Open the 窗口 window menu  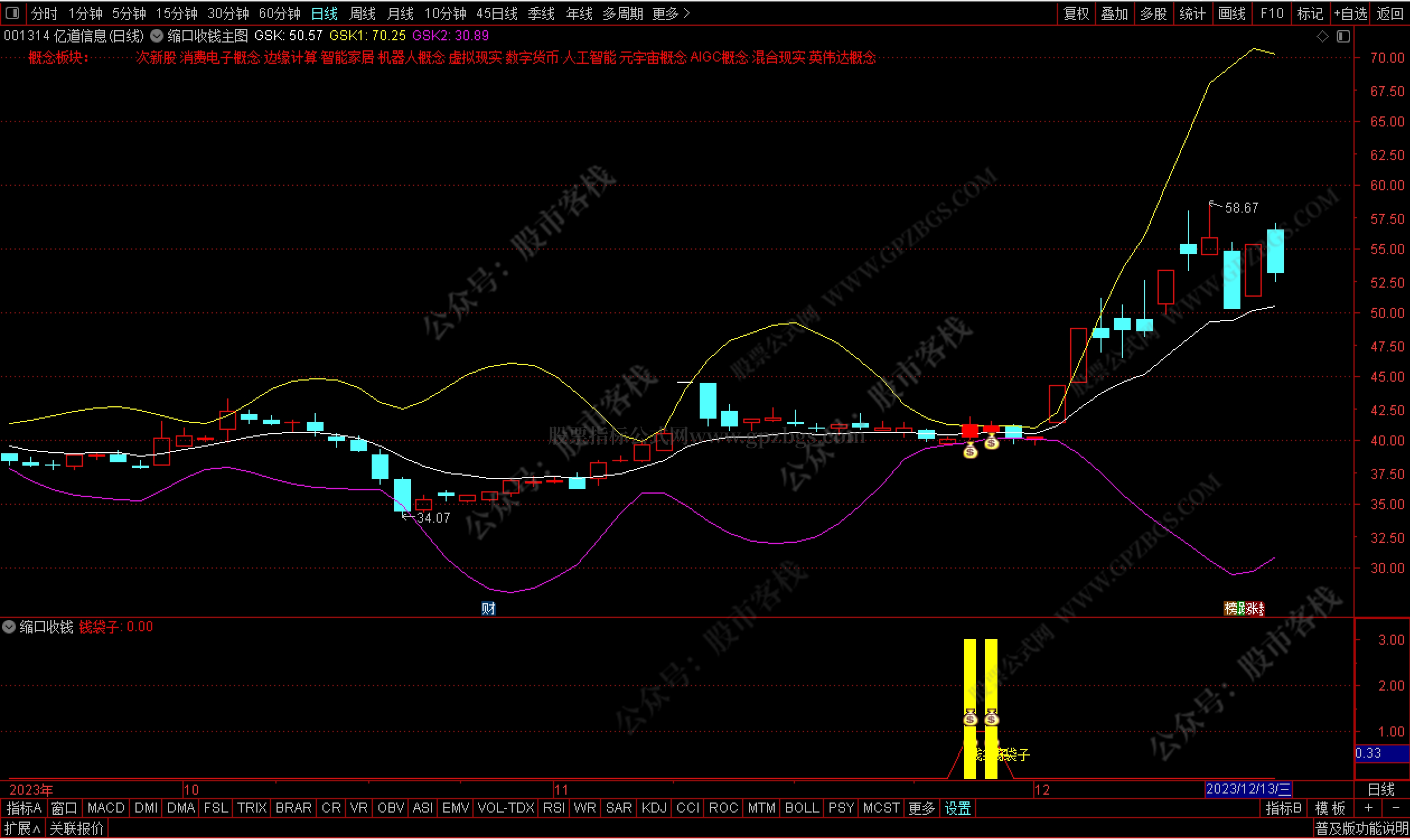[x=64, y=809]
